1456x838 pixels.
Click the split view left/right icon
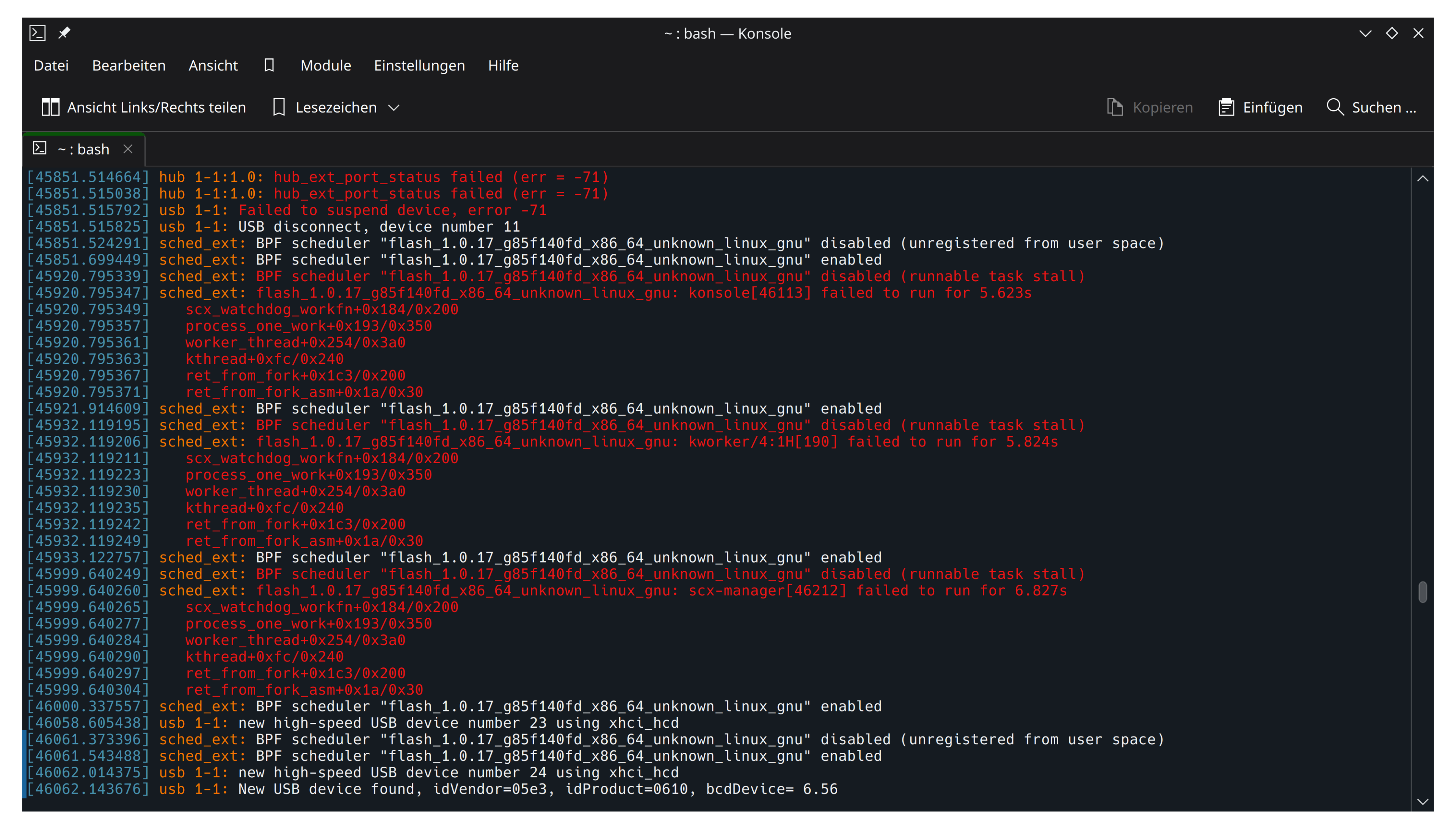click(x=51, y=107)
